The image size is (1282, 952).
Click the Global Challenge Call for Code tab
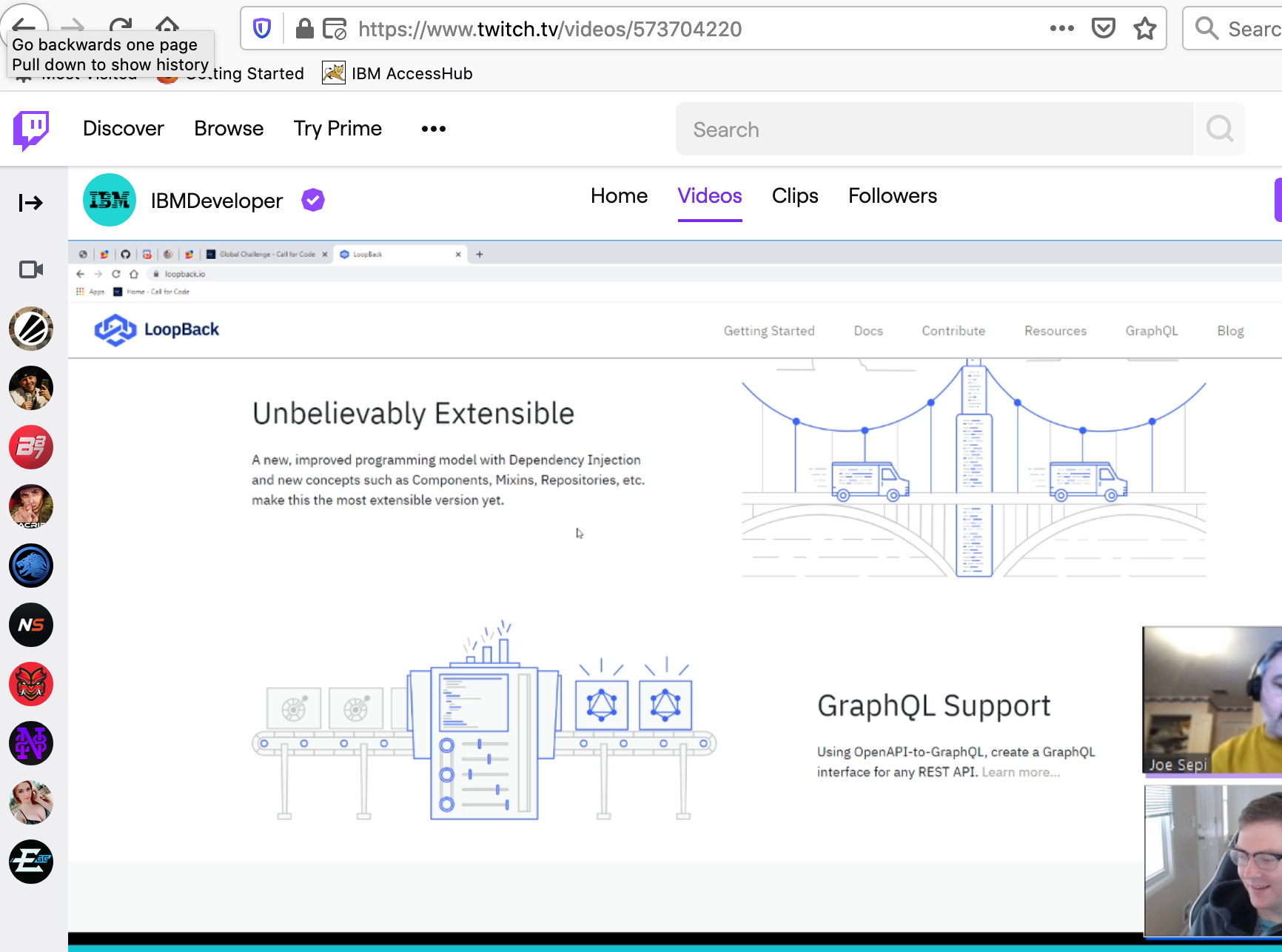pos(267,254)
